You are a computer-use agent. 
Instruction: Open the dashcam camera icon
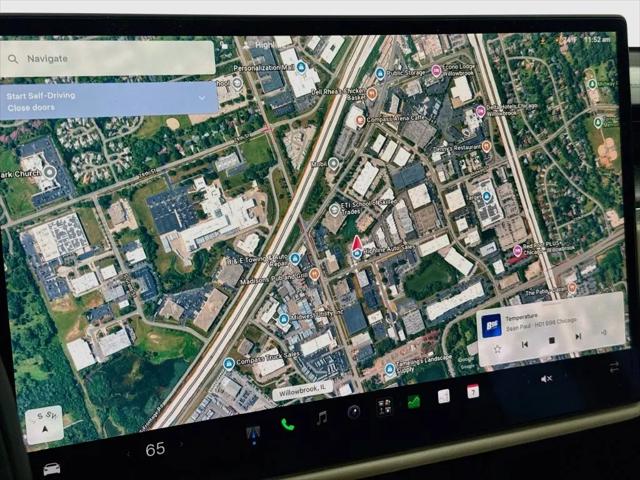pos(354,412)
